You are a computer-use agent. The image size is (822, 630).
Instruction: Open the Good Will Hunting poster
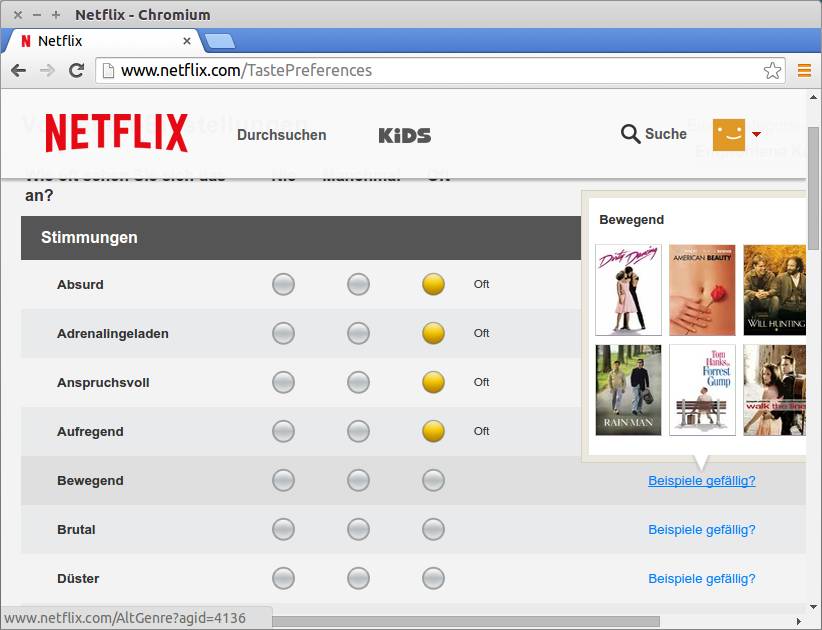click(774, 290)
